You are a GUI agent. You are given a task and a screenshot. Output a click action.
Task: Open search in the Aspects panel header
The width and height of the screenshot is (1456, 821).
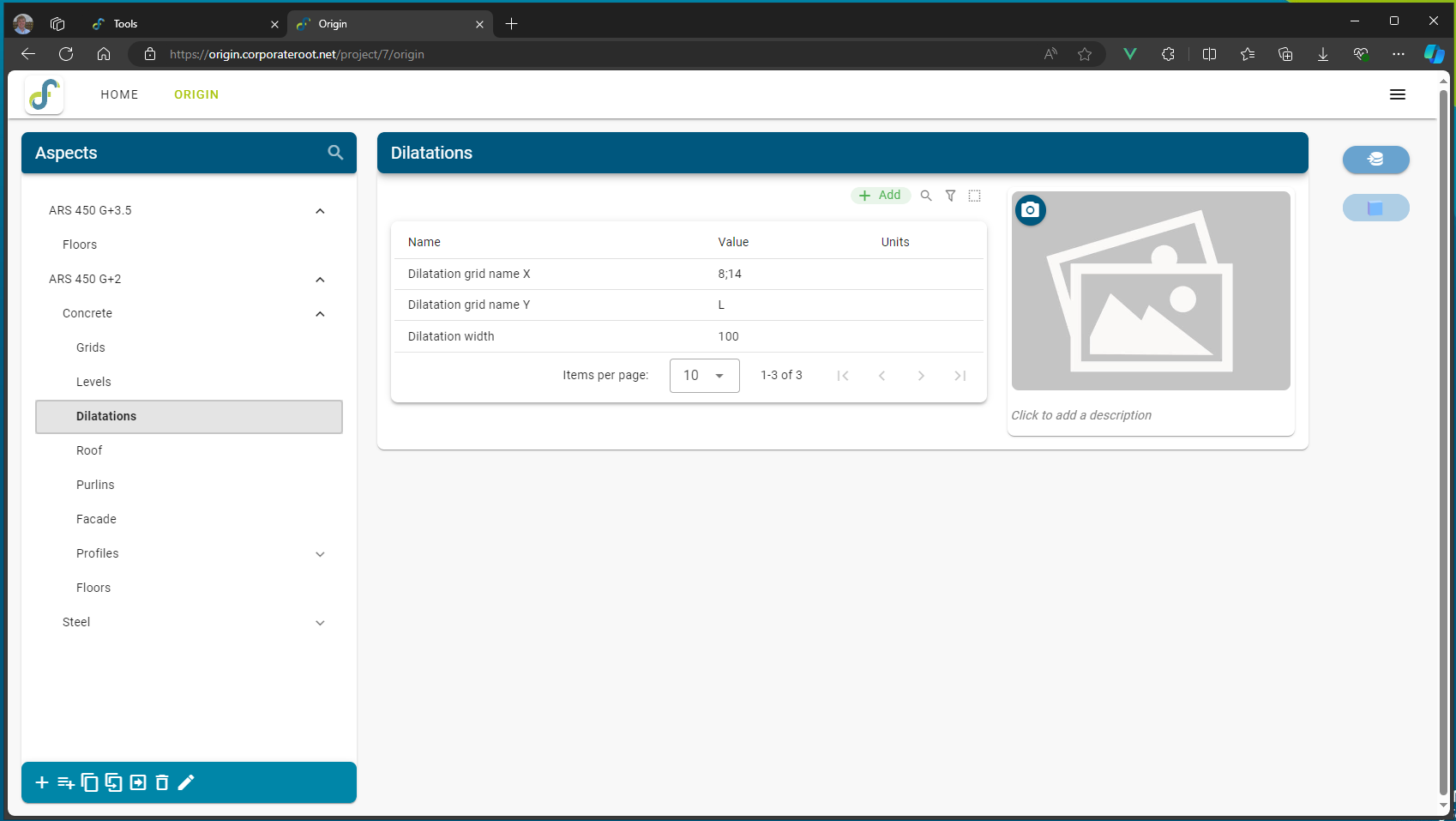(335, 153)
